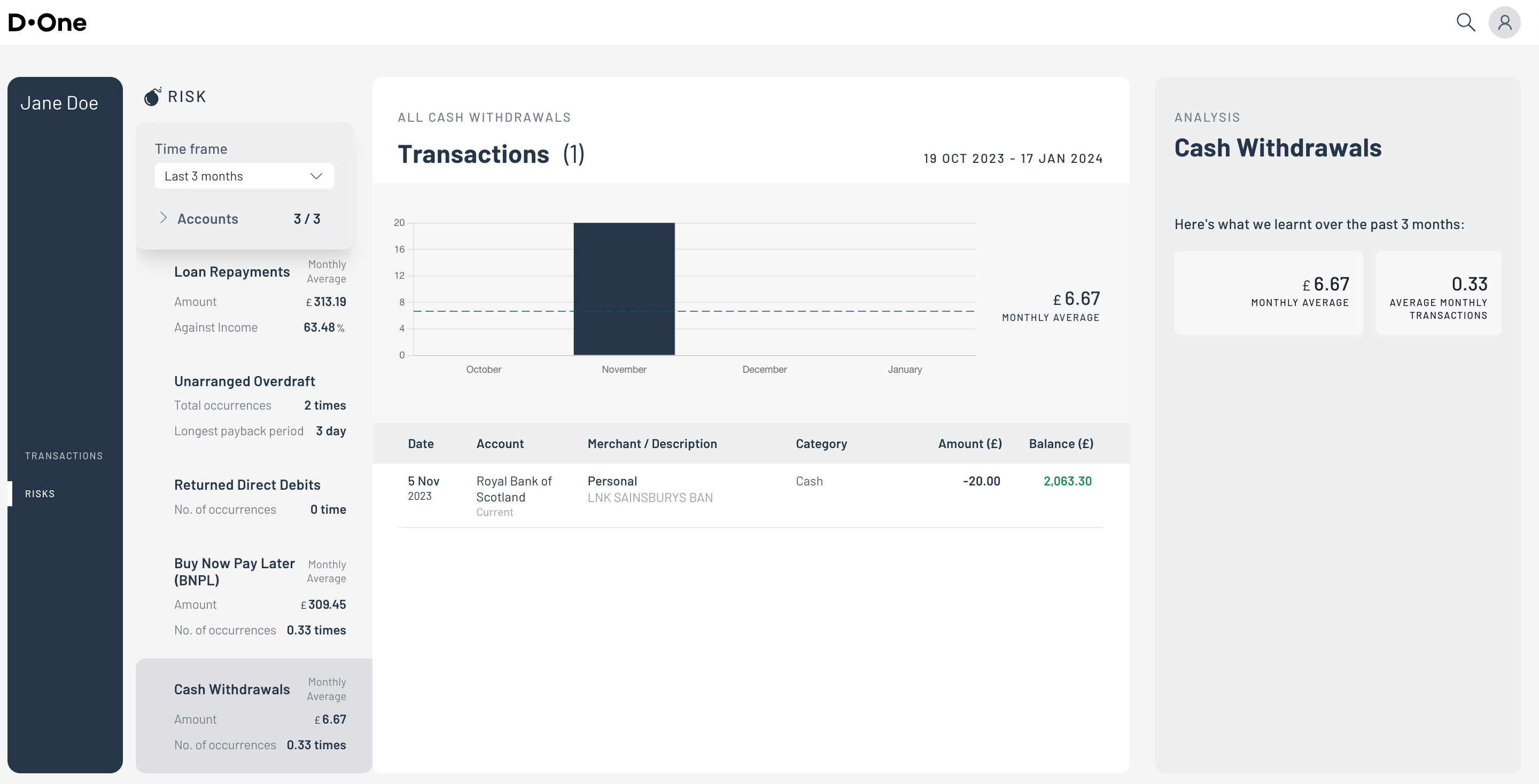Click the time frame dropdown chevron arrow
1539x784 pixels.
(x=316, y=176)
